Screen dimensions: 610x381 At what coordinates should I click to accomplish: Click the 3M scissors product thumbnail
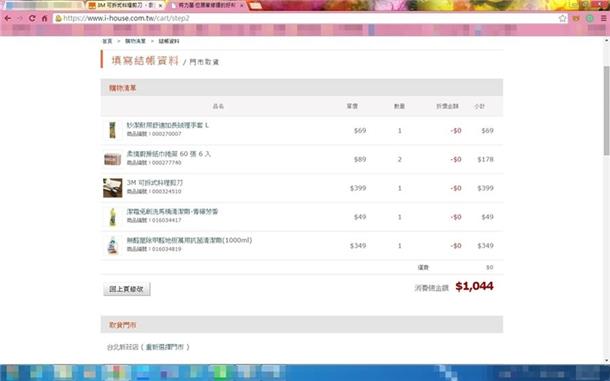click(113, 188)
